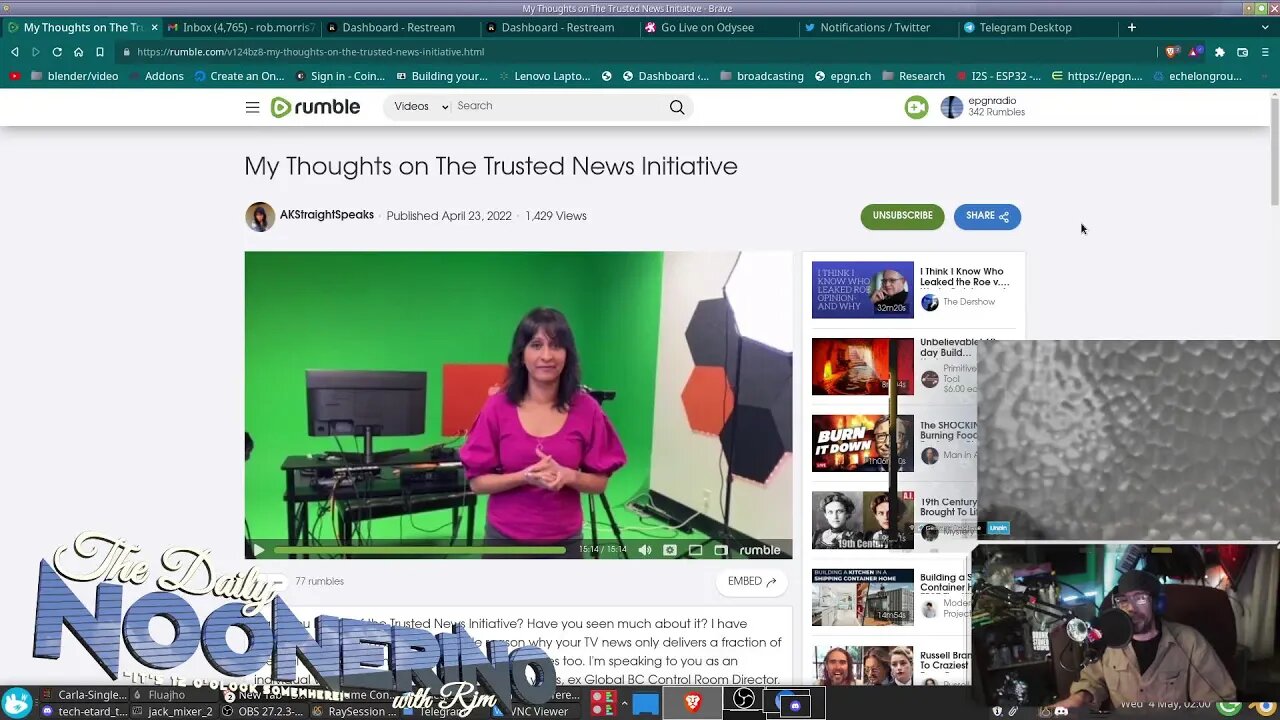
Task: Open tech-etard_t... taskbar window
Action: 84,712
